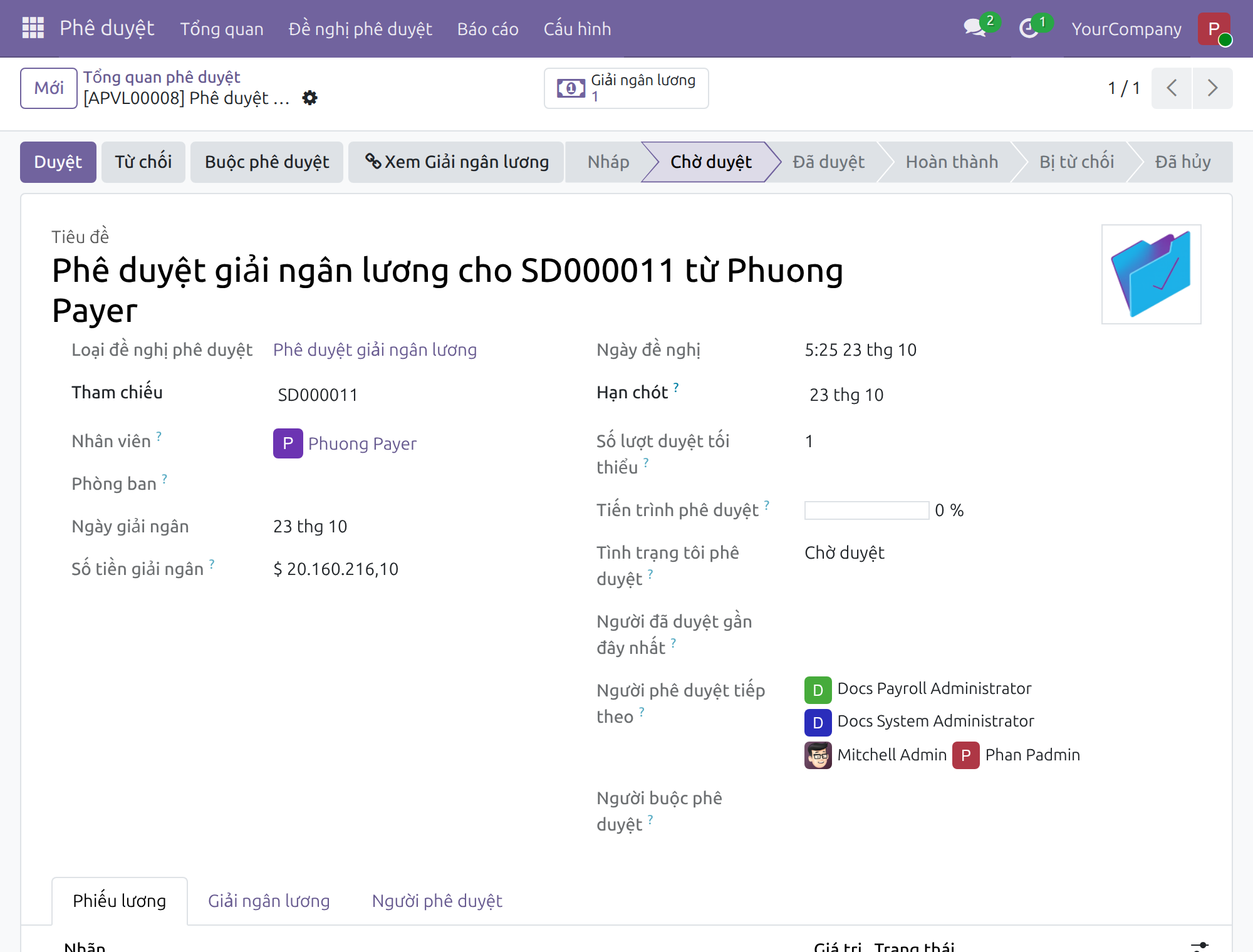
Task: Open the apps grid menu icon
Action: click(x=33, y=28)
